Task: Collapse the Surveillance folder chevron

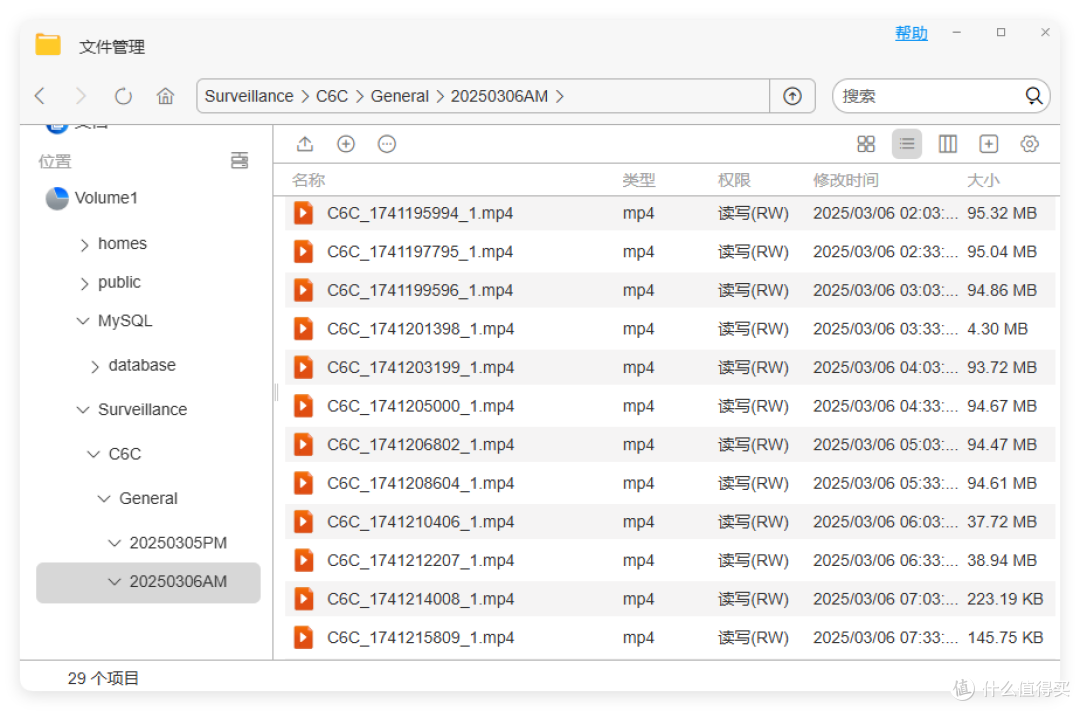Action: click(x=83, y=410)
